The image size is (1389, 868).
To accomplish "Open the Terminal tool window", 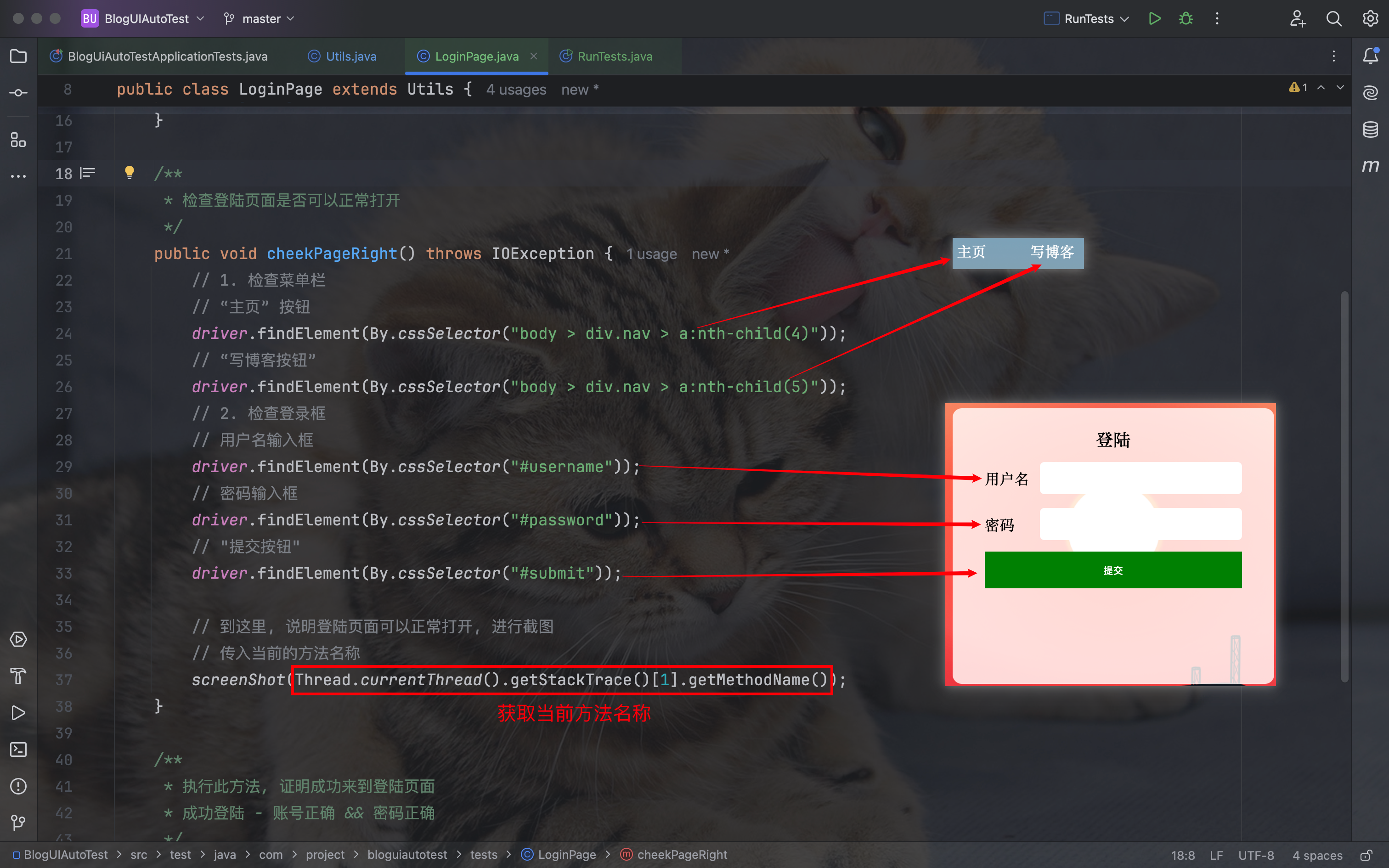I will [18, 749].
